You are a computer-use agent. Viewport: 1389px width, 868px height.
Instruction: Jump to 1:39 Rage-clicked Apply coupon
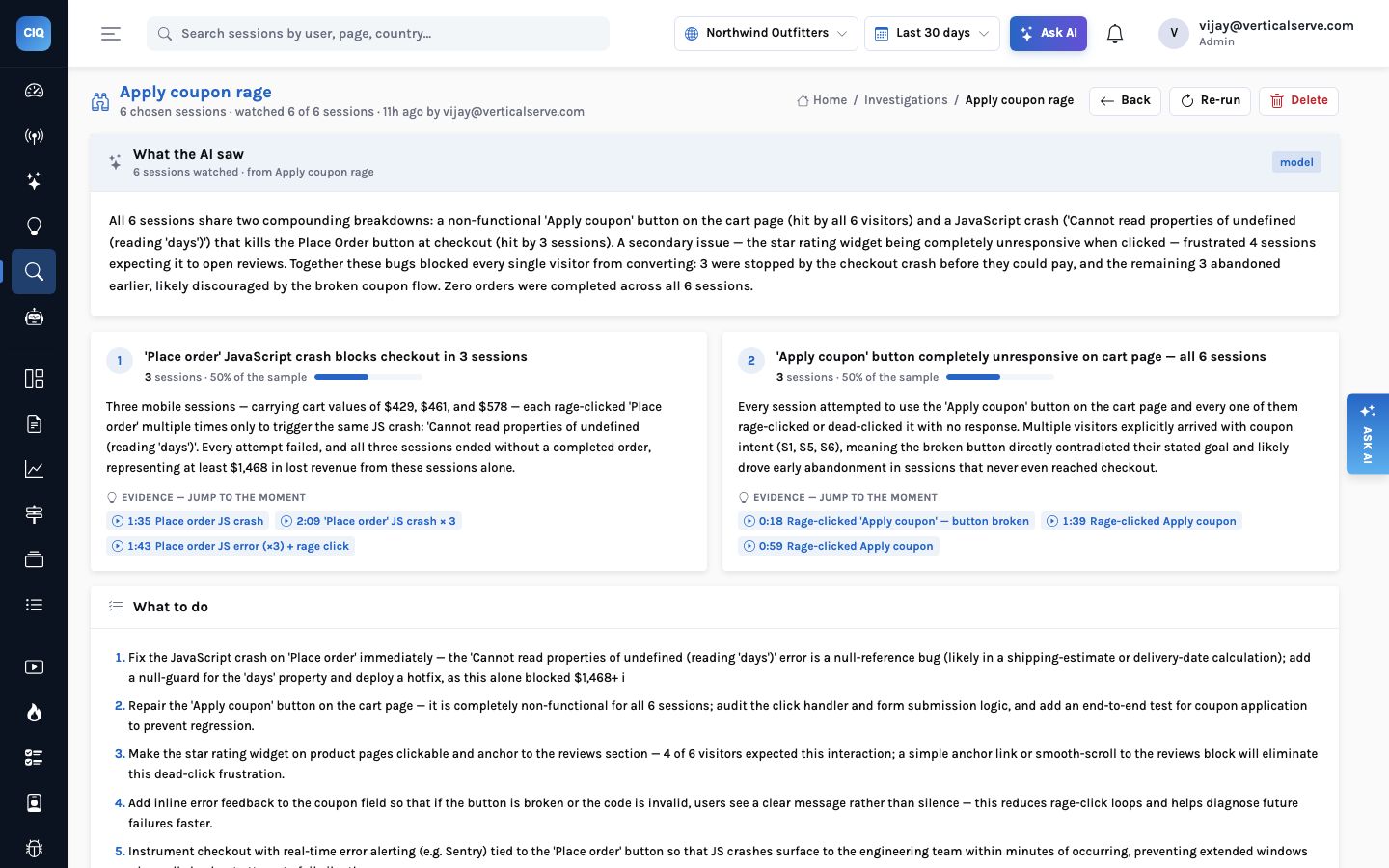tap(1141, 521)
